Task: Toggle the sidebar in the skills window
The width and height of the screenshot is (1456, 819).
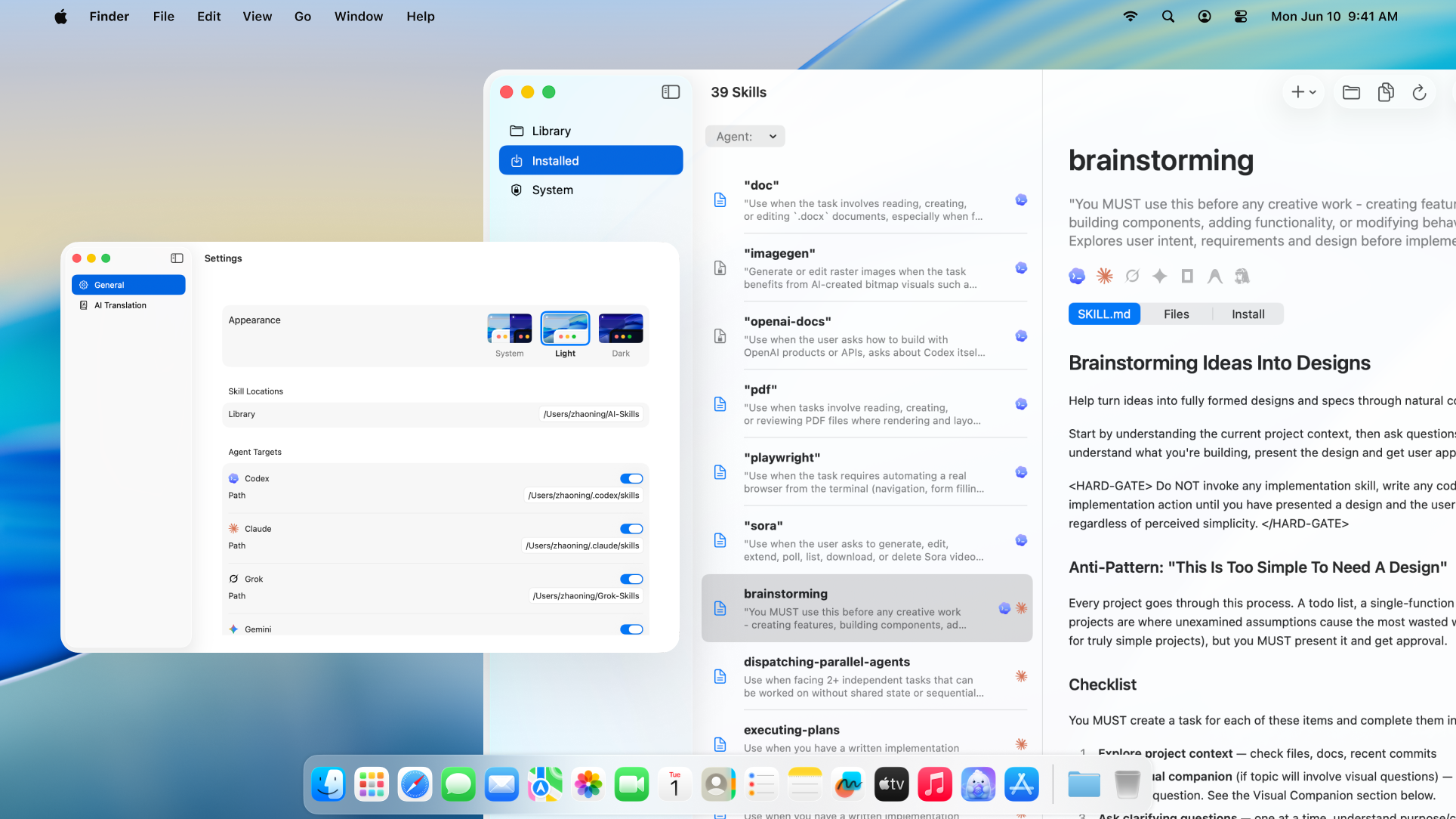Action: 671,92
